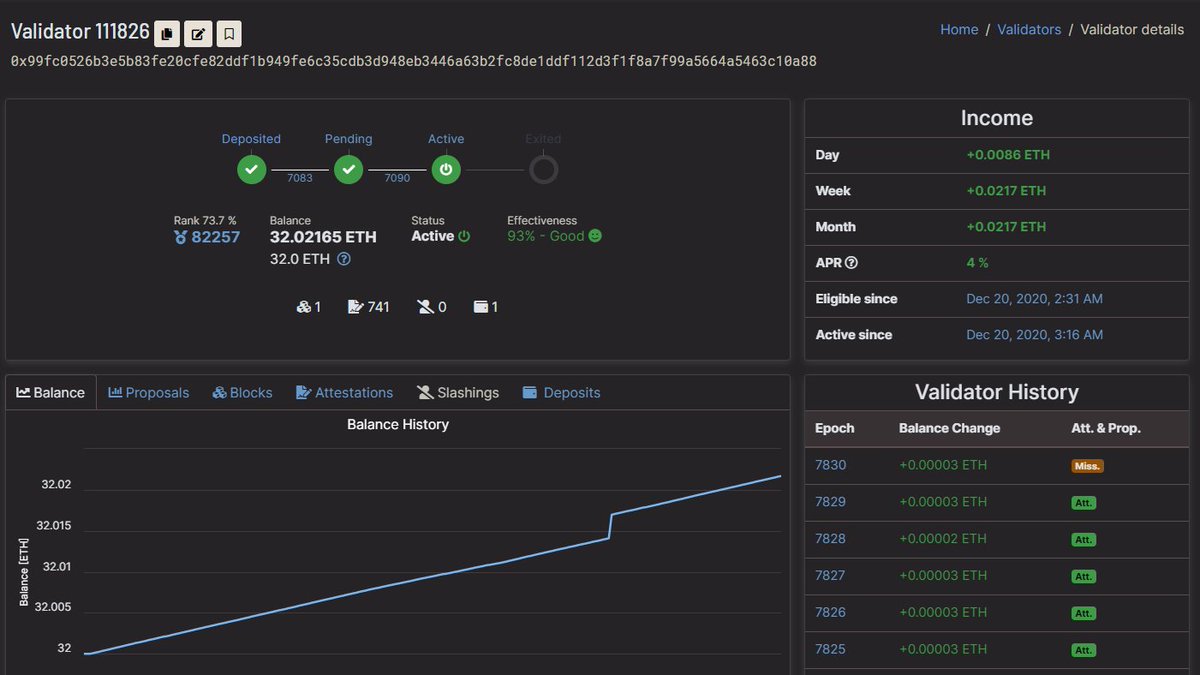Image resolution: width=1200 pixels, height=675 pixels.
Task: Click the Pending green checkmark circle
Action: [348, 170]
